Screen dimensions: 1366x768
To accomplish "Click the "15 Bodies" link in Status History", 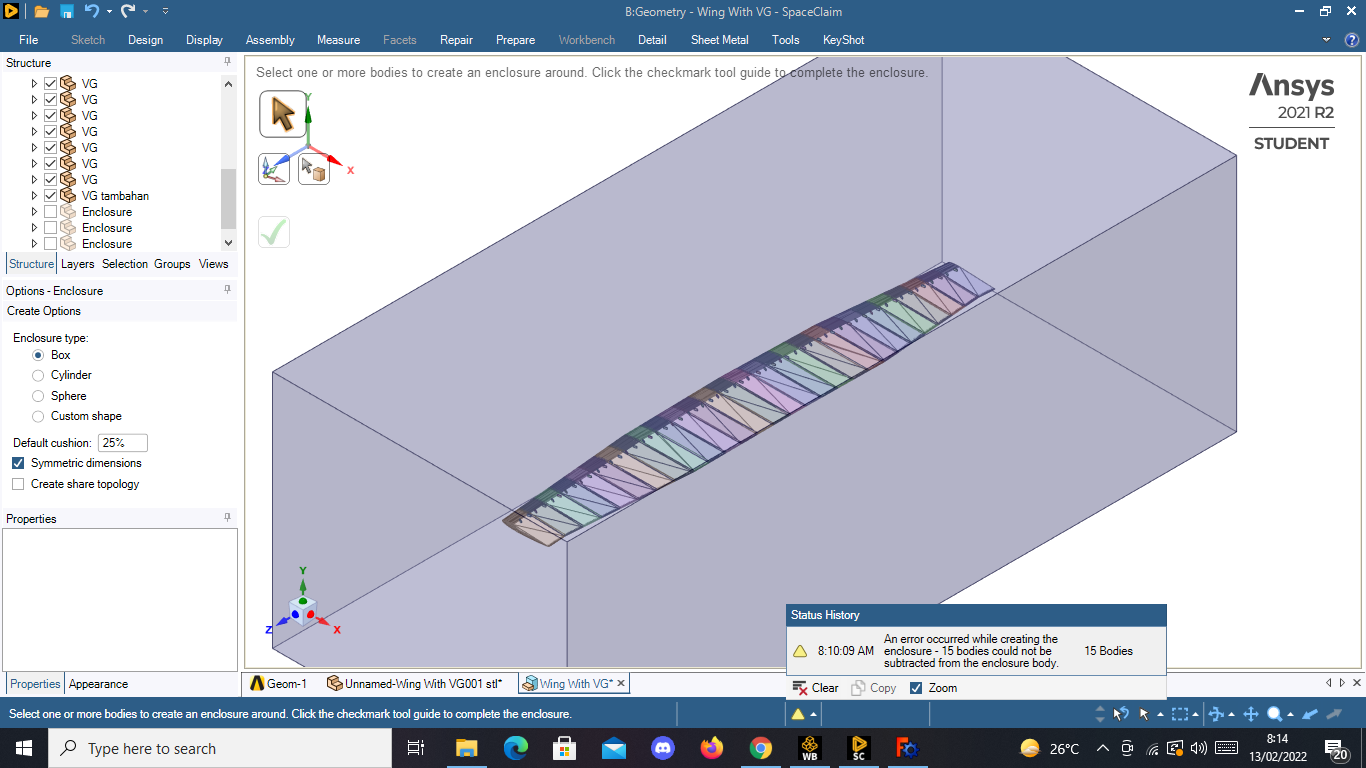I will pyautogui.click(x=1108, y=651).
